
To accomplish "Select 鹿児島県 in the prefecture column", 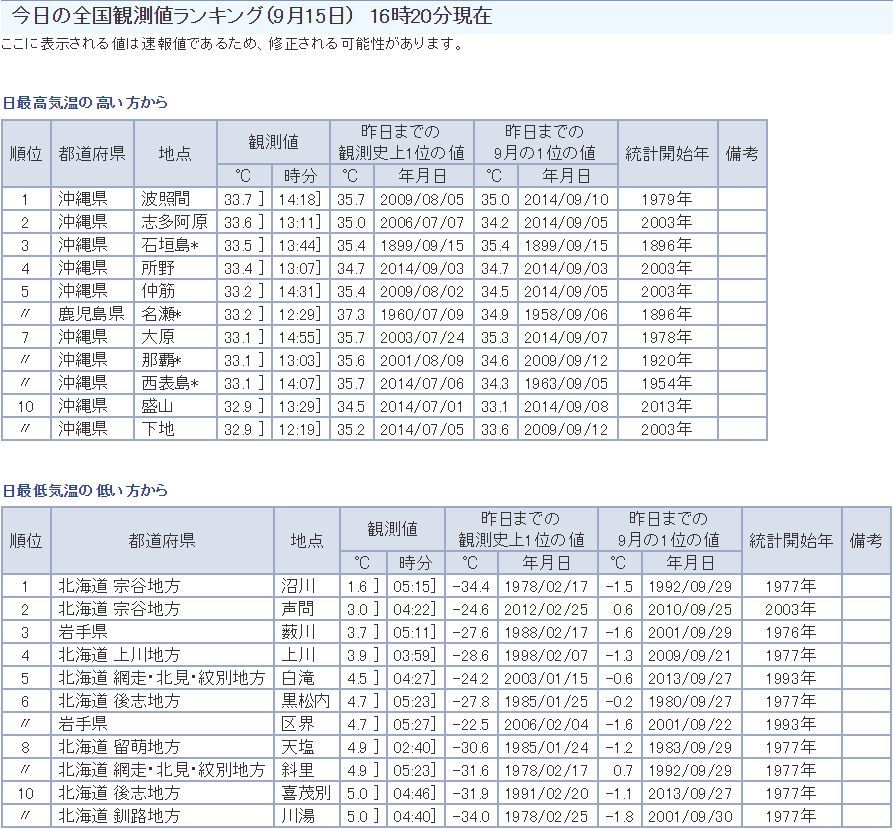I will [x=90, y=314].
